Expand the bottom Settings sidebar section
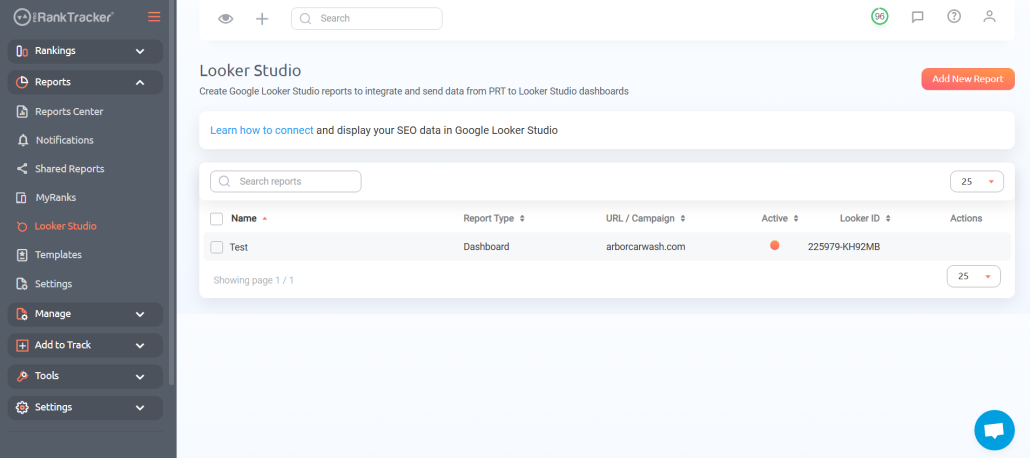This screenshot has width=1030, height=458. coord(85,407)
